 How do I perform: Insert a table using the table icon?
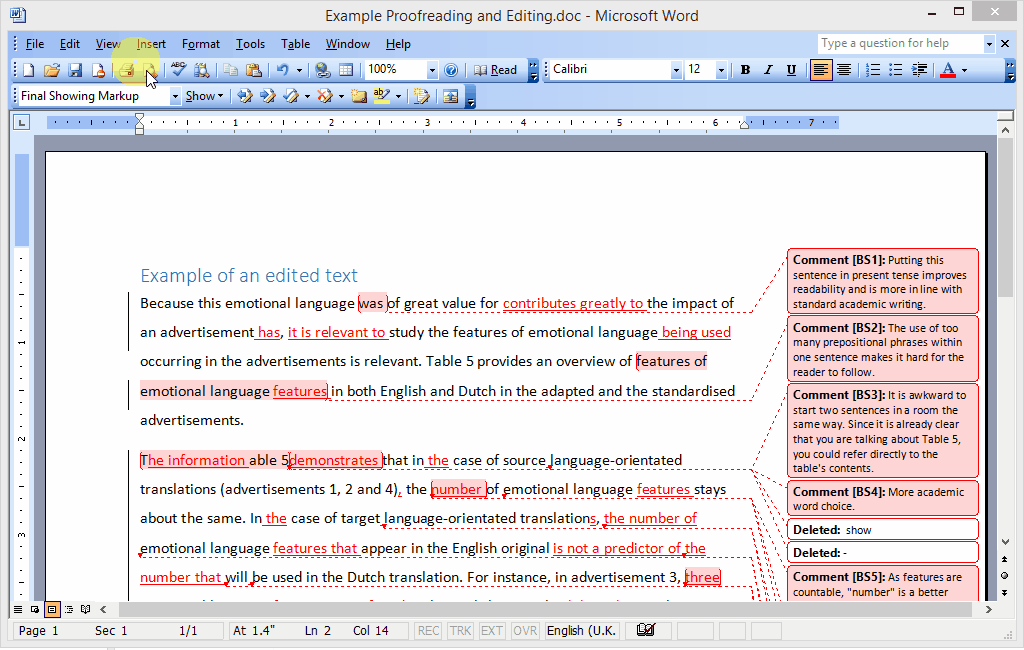[346, 70]
